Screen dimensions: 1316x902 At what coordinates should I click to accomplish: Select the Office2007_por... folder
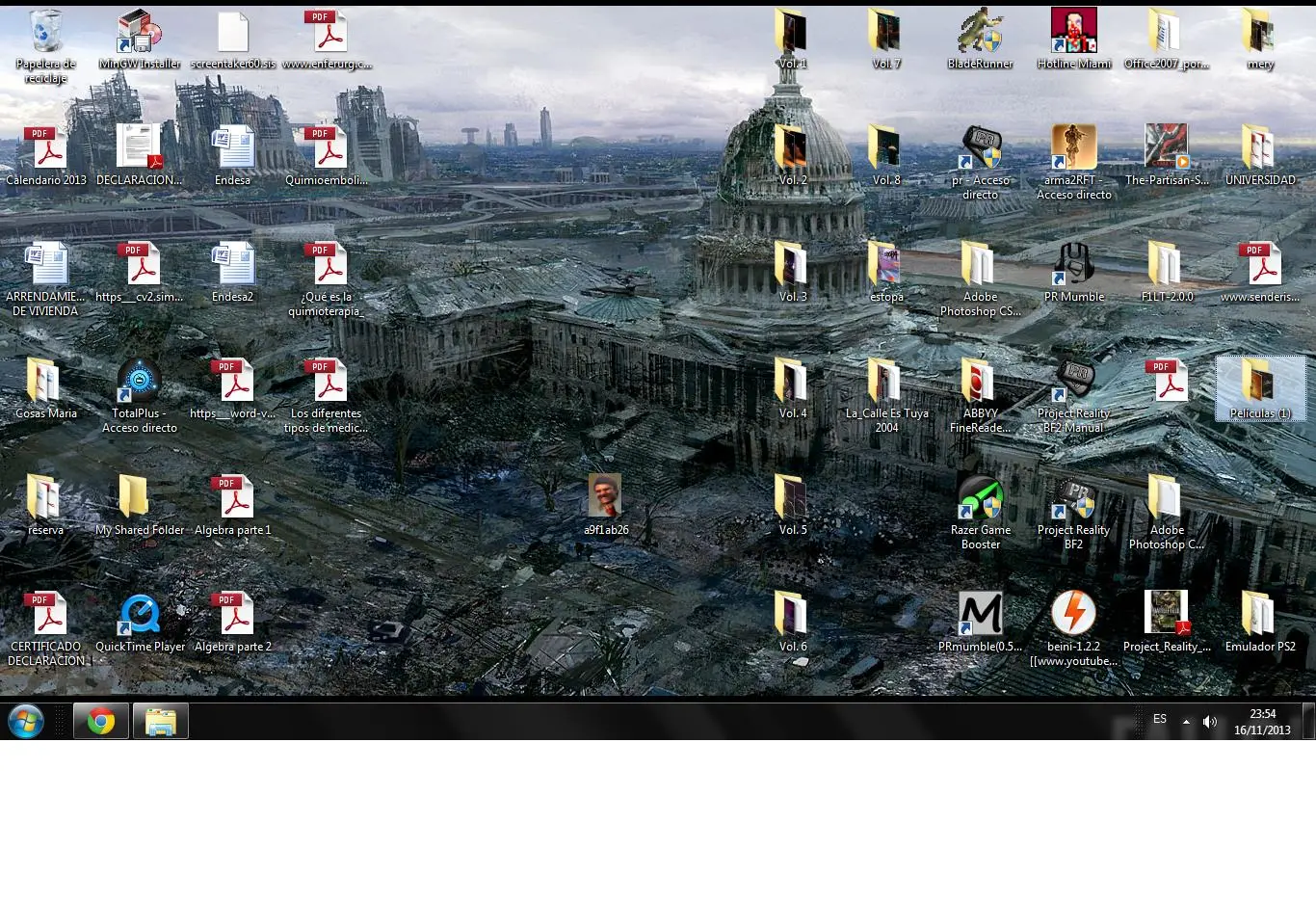1167,40
